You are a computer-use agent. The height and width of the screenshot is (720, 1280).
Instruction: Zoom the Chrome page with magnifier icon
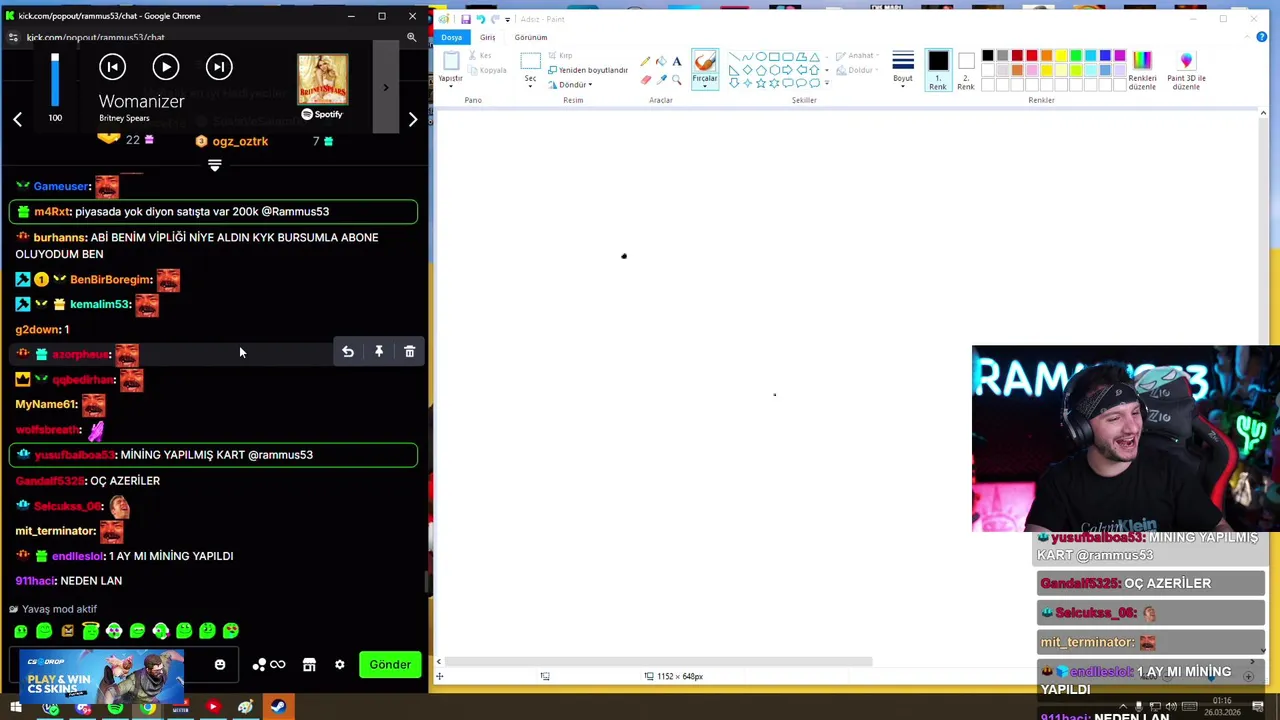411,37
